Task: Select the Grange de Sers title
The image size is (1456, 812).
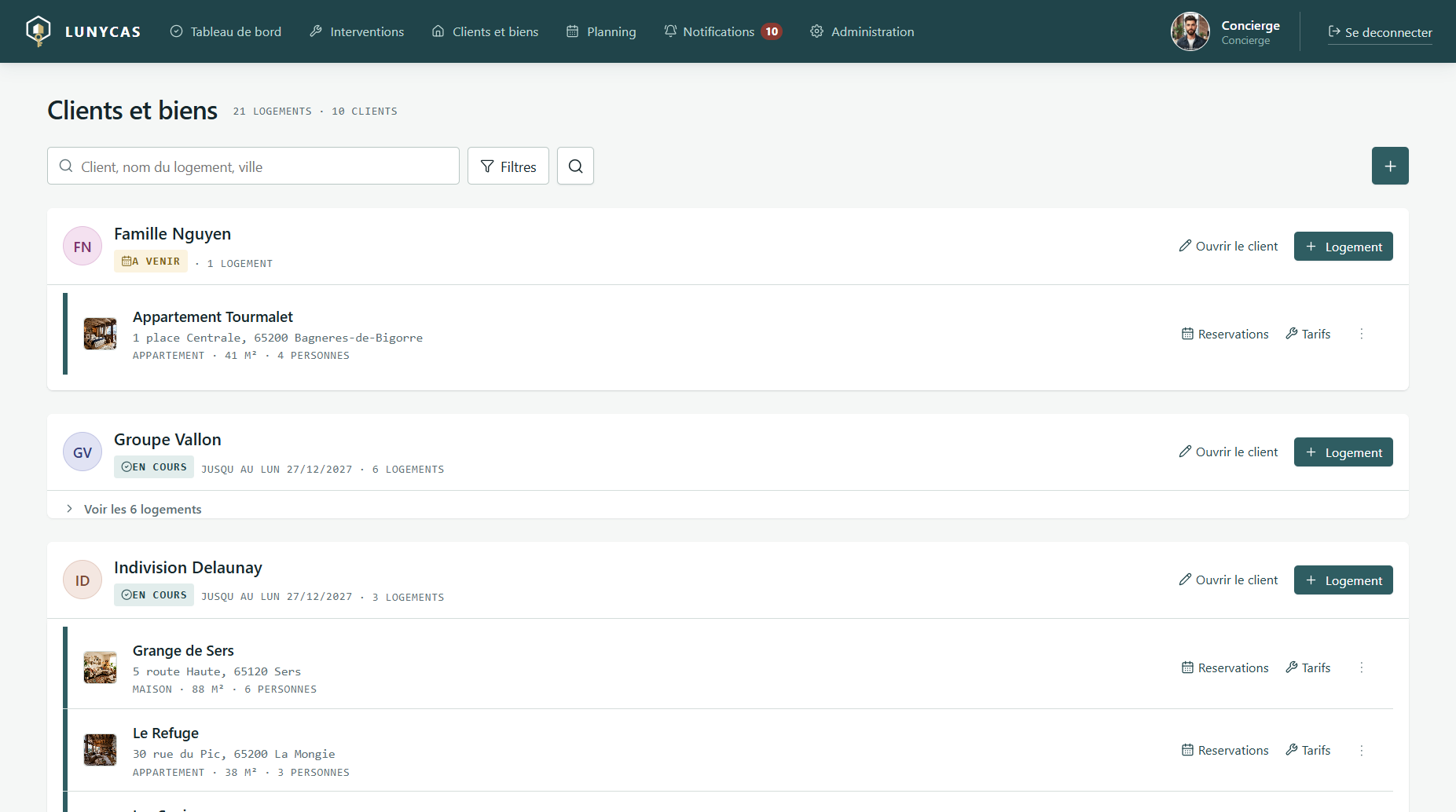Action: click(183, 650)
